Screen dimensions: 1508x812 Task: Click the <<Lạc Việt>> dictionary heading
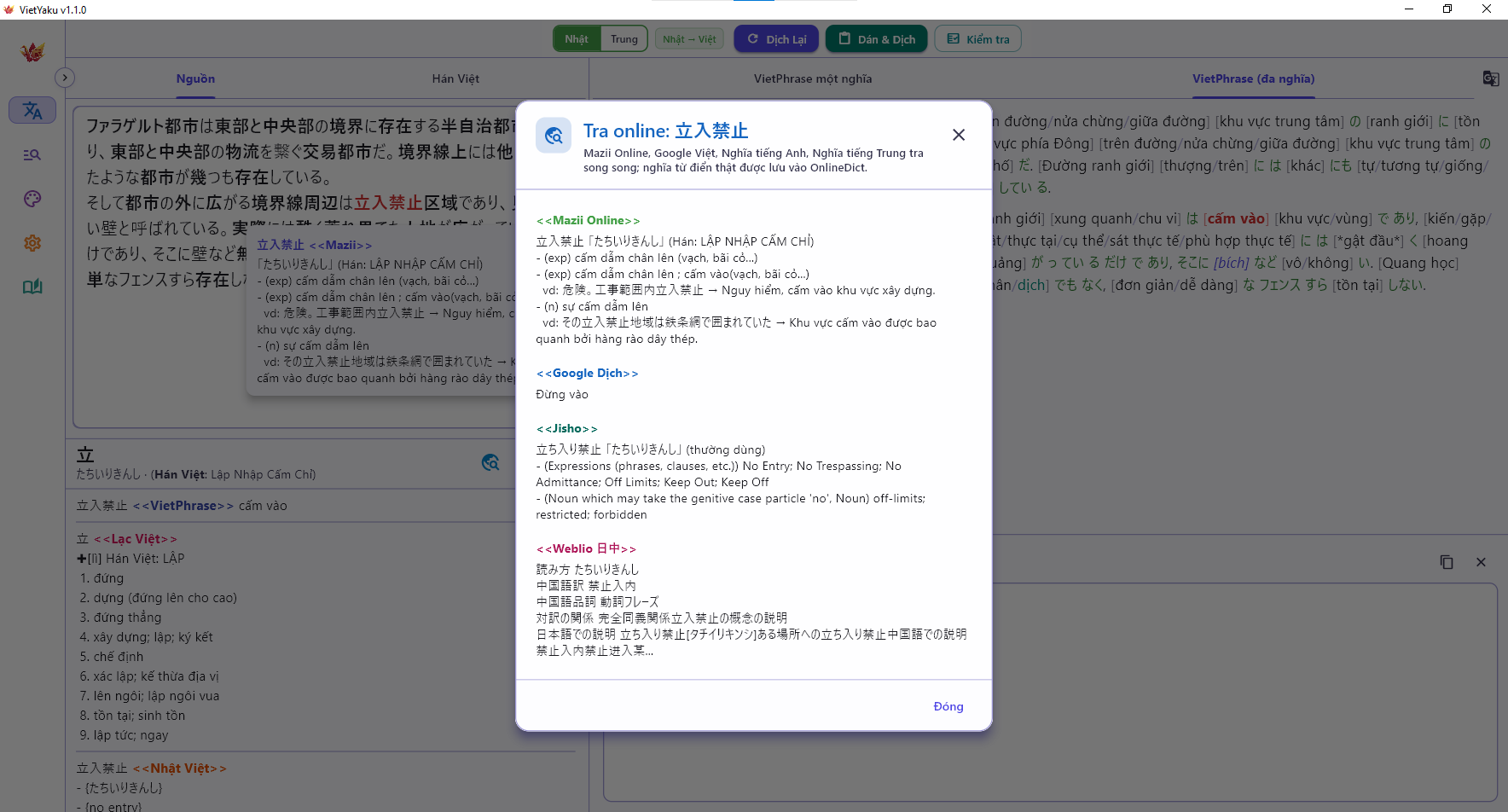(x=135, y=539)
